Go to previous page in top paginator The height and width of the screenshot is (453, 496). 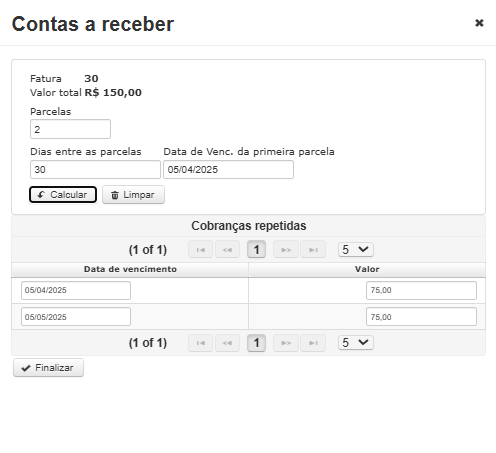tap(227, 249)
